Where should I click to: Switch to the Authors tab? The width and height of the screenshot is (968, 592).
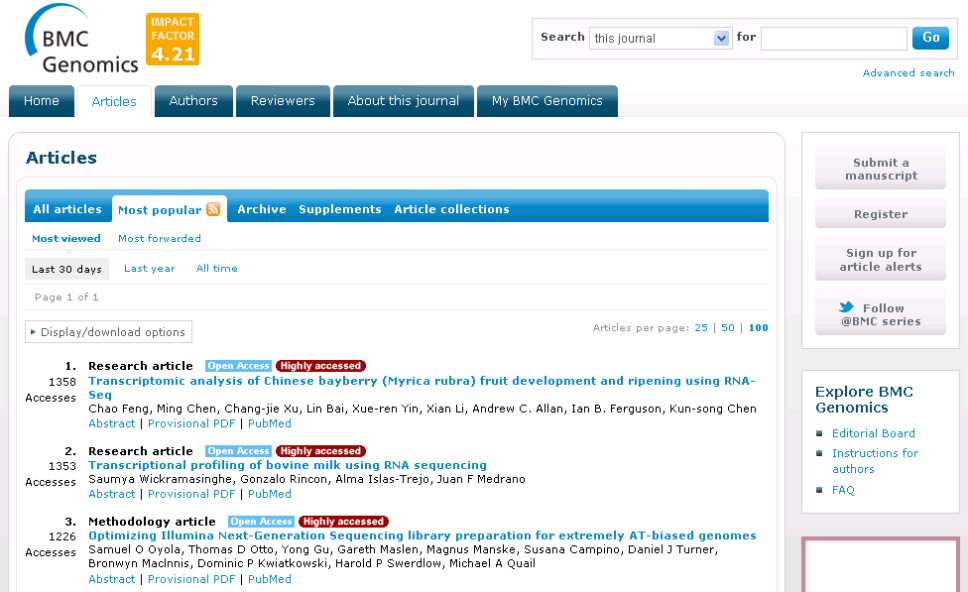(193, 101)
